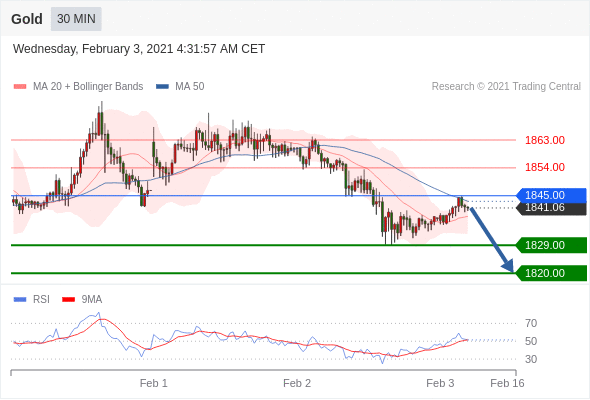This screenshot has height=400, width=590.
Task: Click the 1841.06 current price tag
Action: pos(551,208)
